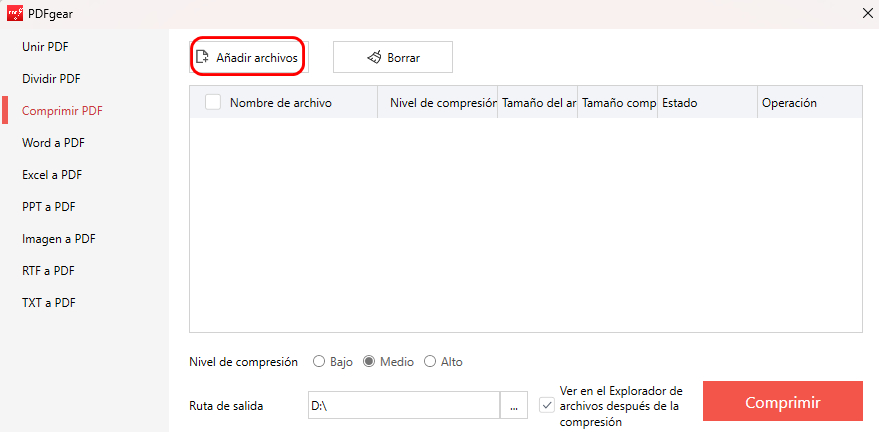Click the Estado column header

(x=707, y=103)
